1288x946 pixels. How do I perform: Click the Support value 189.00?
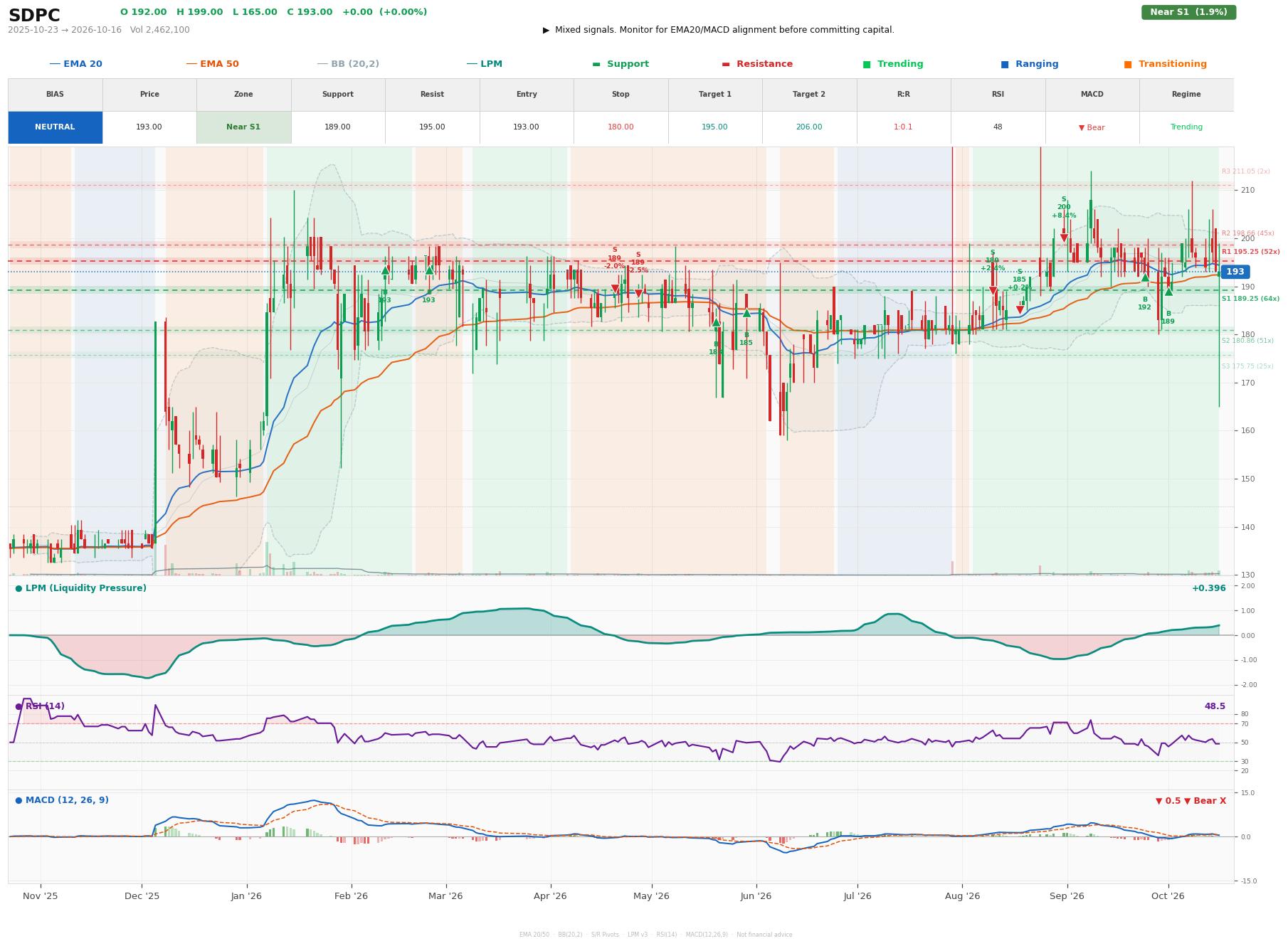point(337,127)
